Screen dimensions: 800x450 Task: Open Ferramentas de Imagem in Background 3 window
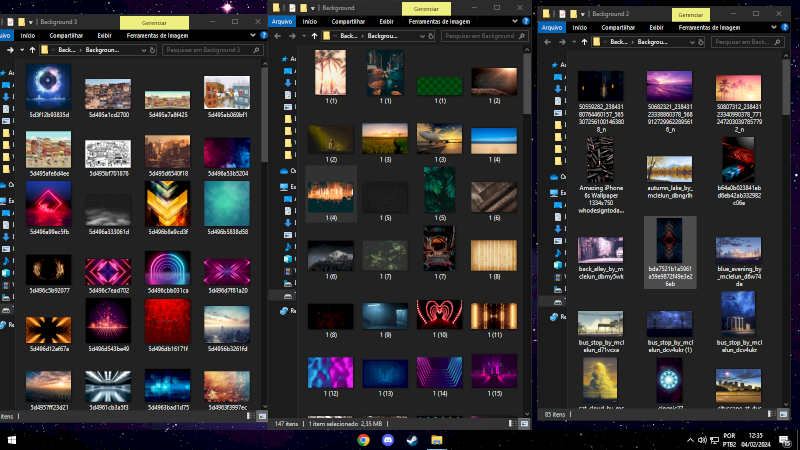click(x=158, y=35)
